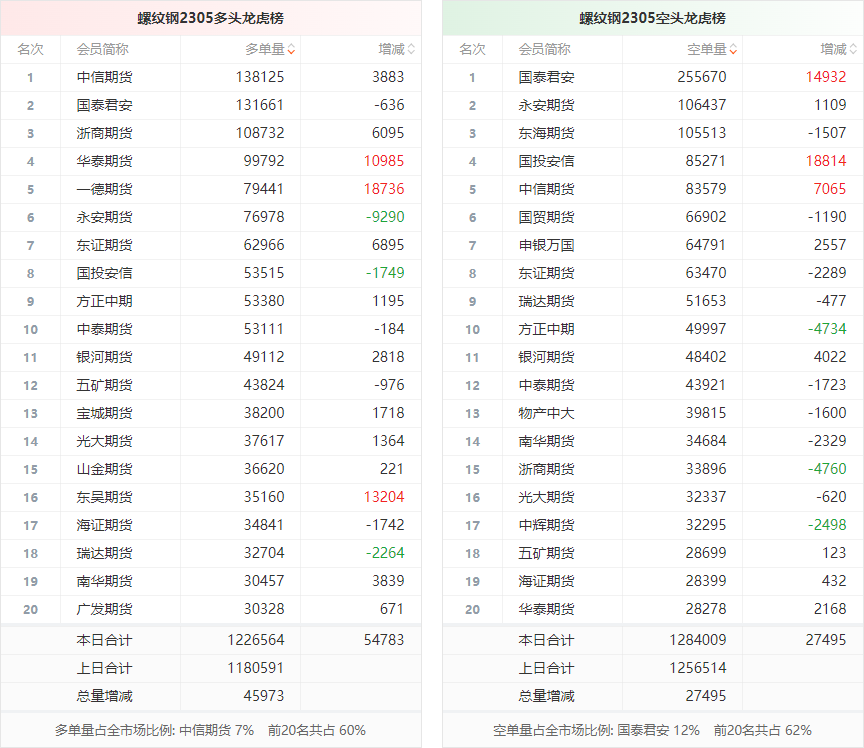This screenshot has width=864, height=748.
Task: Select the 螺纹钢2305空头龙虎榜 title
Action: pos(652,18)
